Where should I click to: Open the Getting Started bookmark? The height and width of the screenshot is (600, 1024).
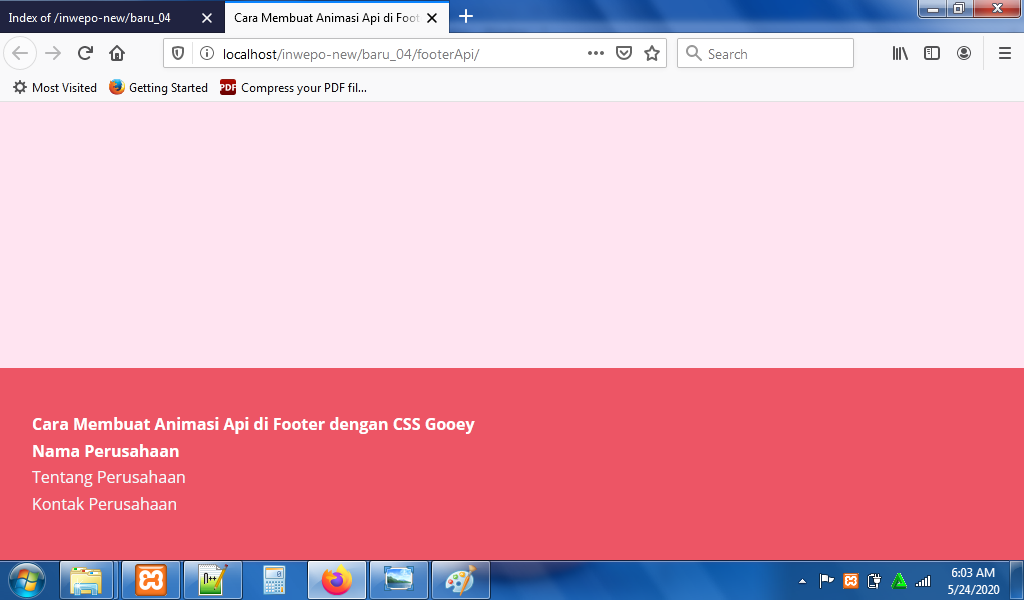pos(159,88)
